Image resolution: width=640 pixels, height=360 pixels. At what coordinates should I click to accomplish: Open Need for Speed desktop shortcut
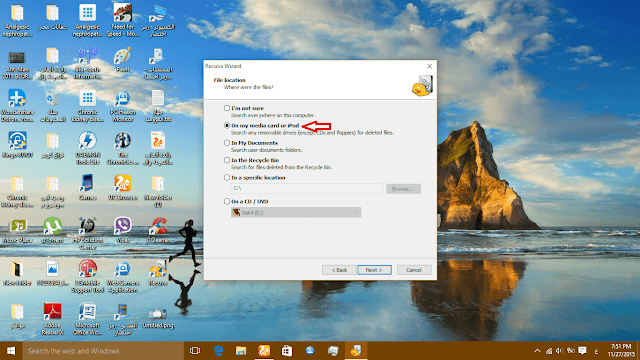coord(122,20)
